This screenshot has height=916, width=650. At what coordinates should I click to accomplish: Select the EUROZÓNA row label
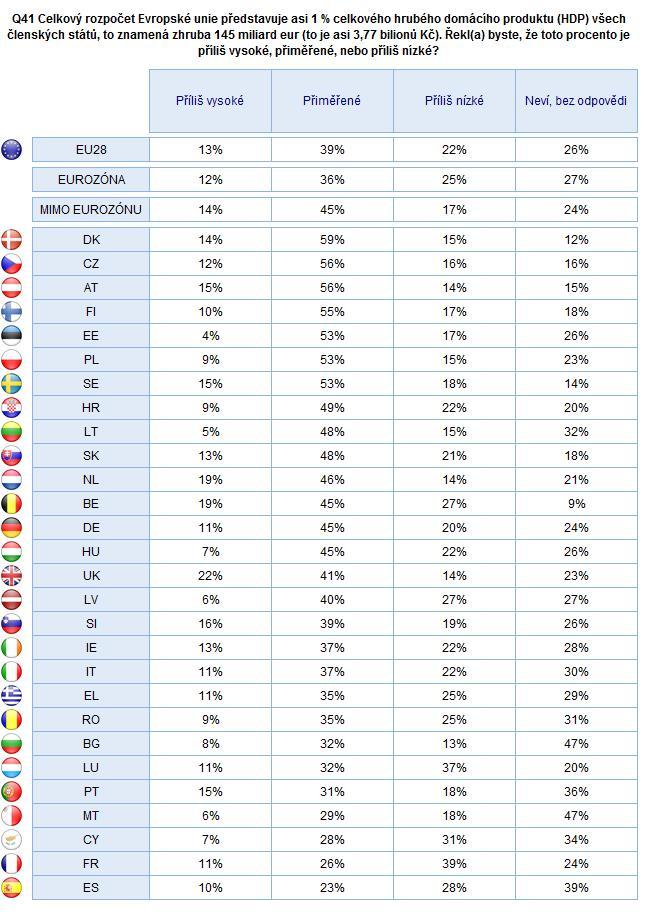[91, 179]
